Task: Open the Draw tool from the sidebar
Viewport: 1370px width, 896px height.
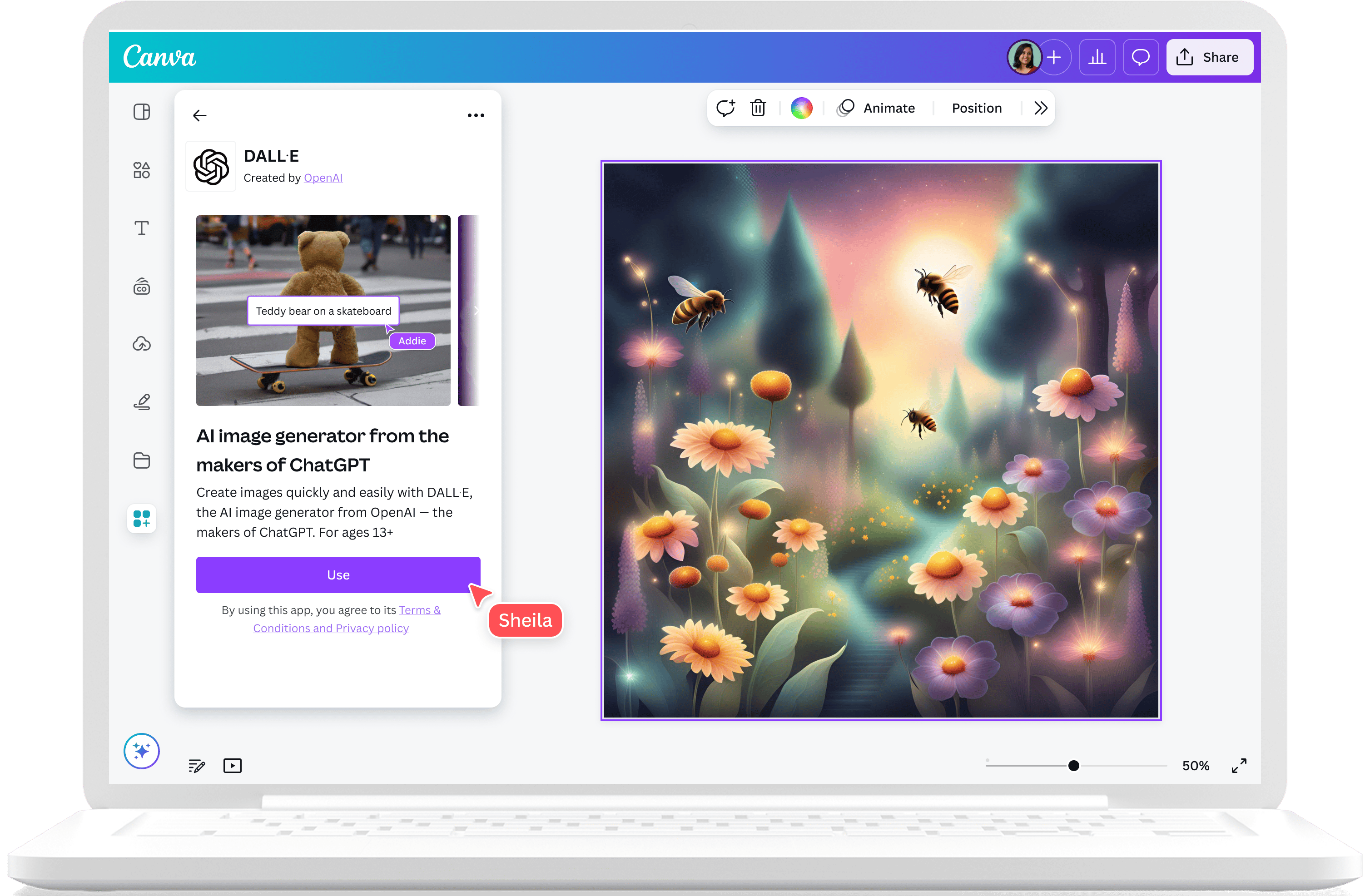Action: (141, 401)
